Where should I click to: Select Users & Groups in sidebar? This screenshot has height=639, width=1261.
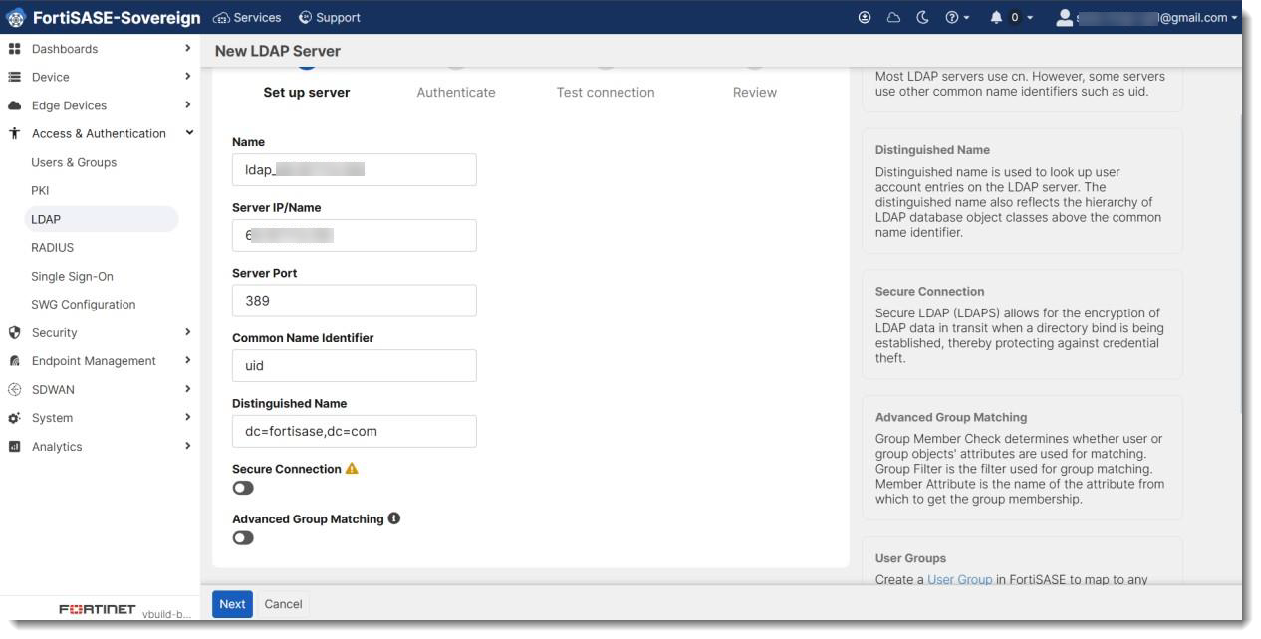pos(74,162)
